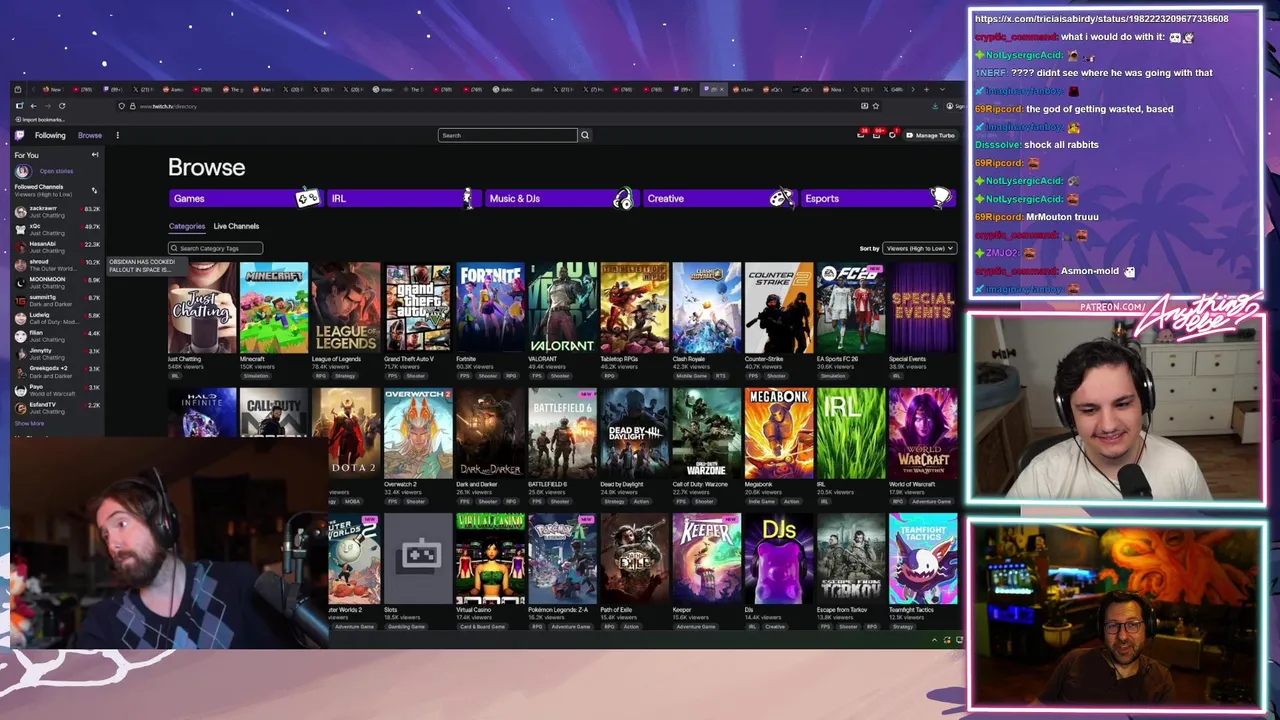Open the World of Warcraft thumbnail
Screen dimensions: 1280x720
click(922, 433)
